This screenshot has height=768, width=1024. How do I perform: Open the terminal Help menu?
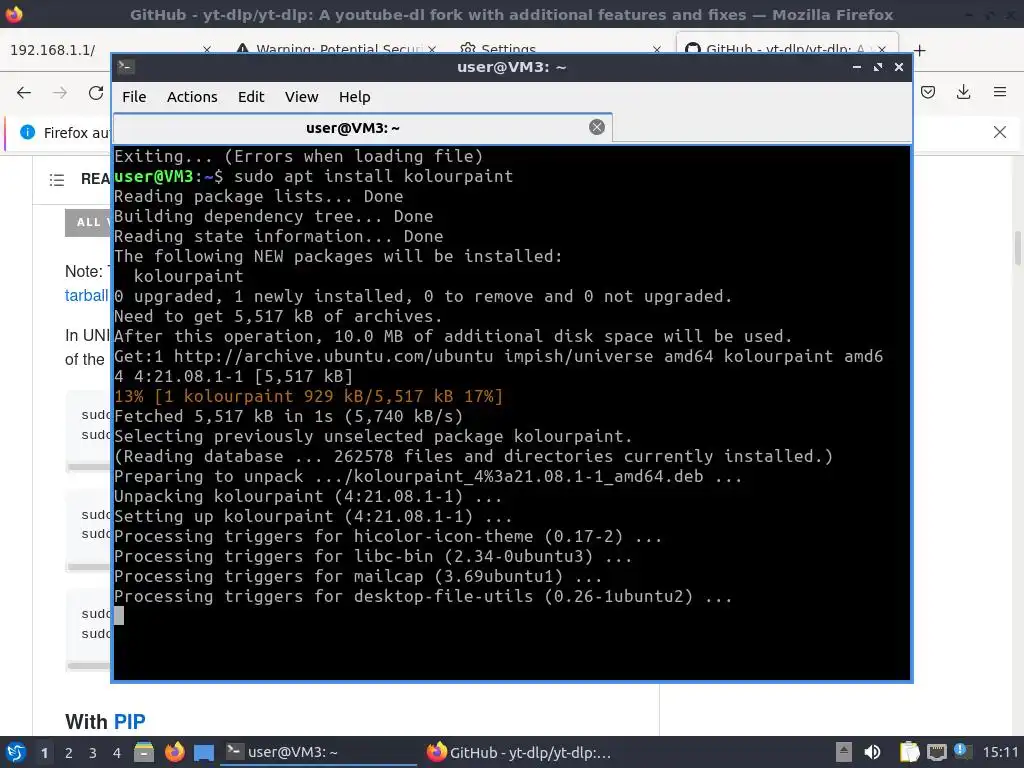pos(355,97)
